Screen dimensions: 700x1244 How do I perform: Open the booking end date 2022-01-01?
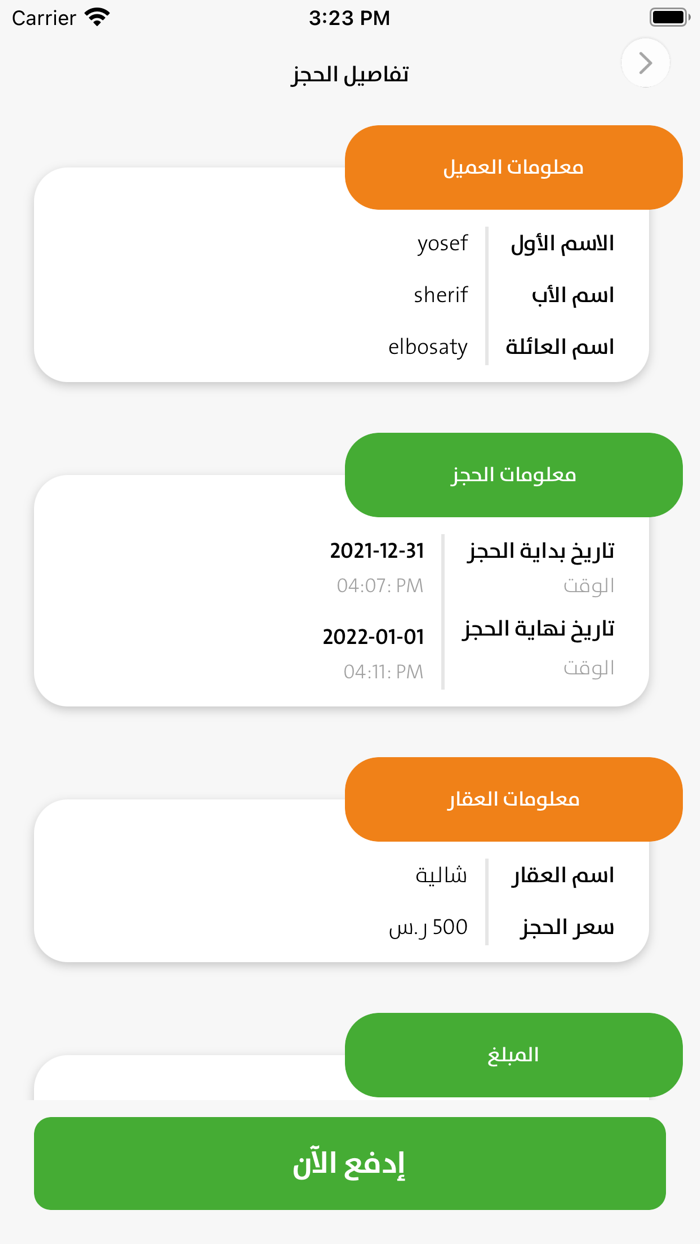pyautogui.click(x=377, y=636)
